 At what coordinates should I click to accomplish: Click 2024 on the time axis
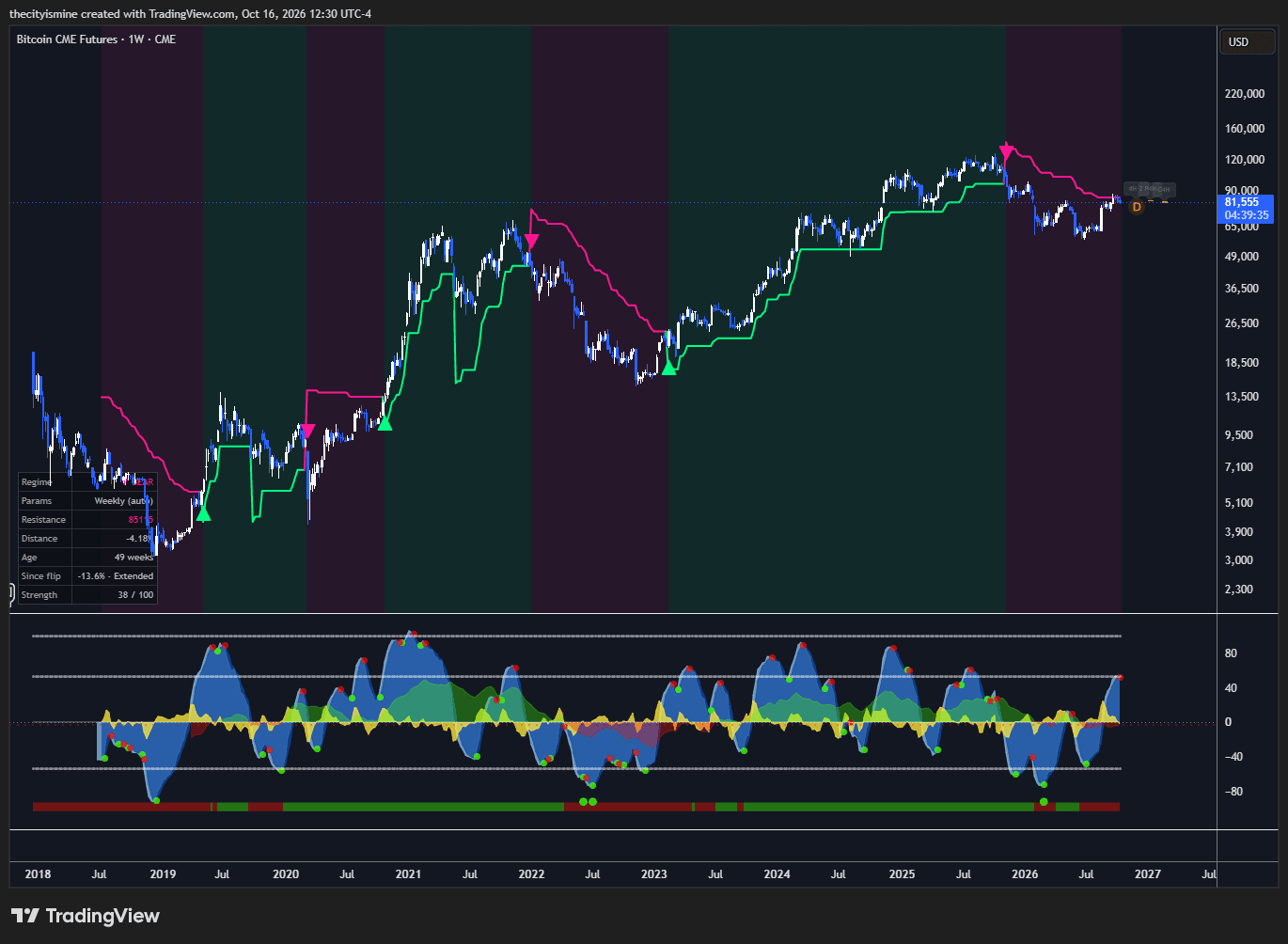coord(777,874)
